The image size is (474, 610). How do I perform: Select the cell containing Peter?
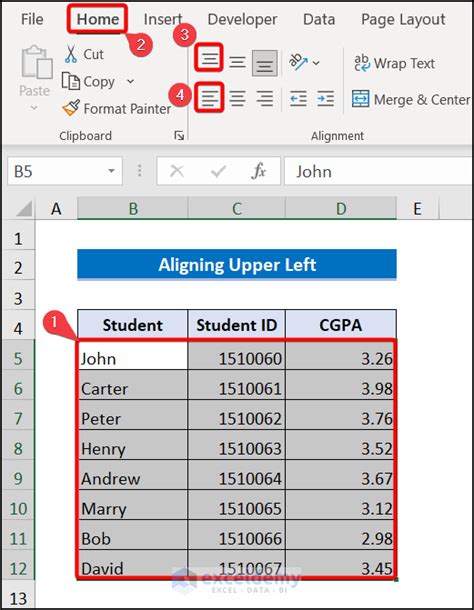pyautogui.click(x=133, y=415)
